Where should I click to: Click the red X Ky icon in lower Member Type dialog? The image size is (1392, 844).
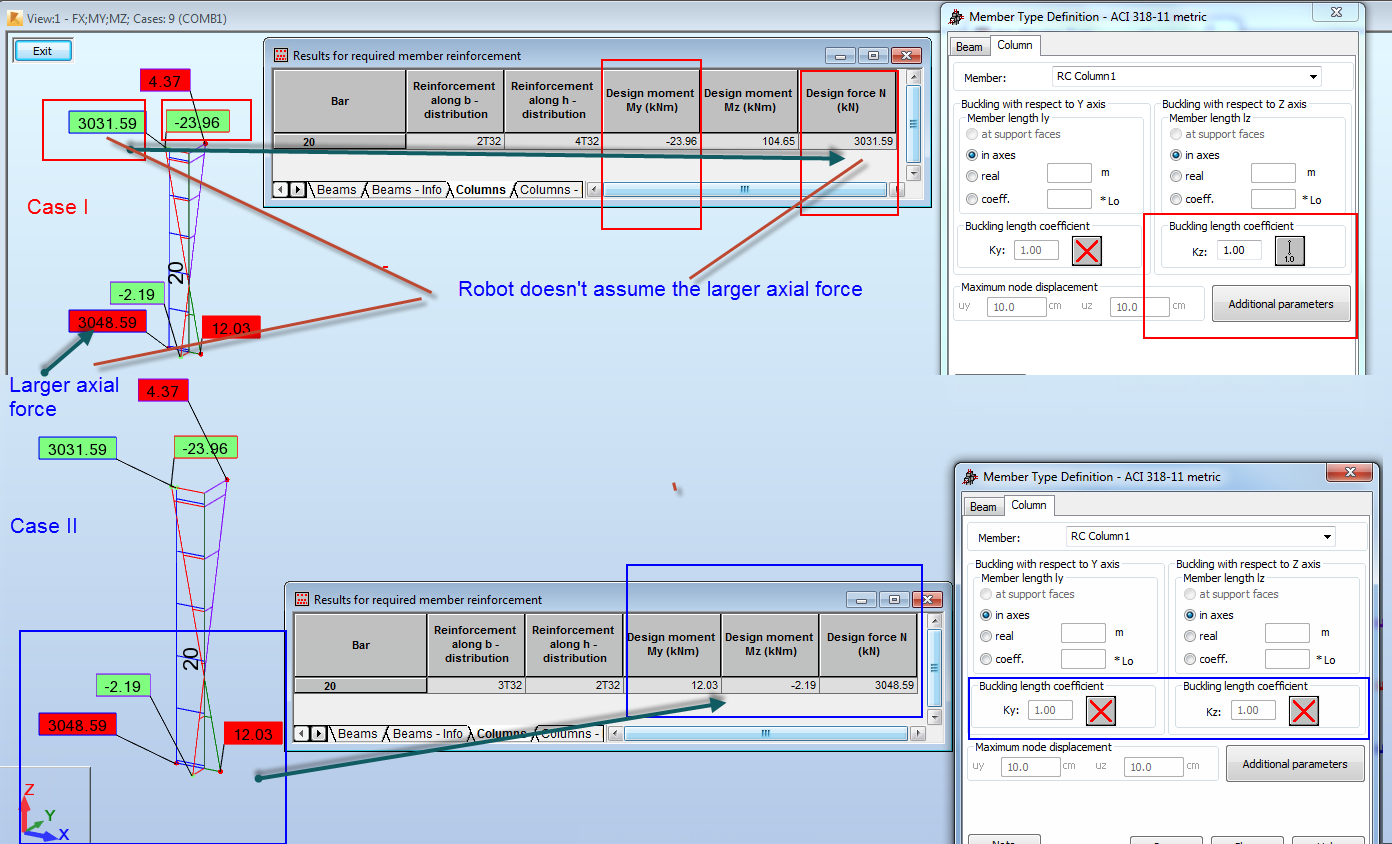point(1100,710)
